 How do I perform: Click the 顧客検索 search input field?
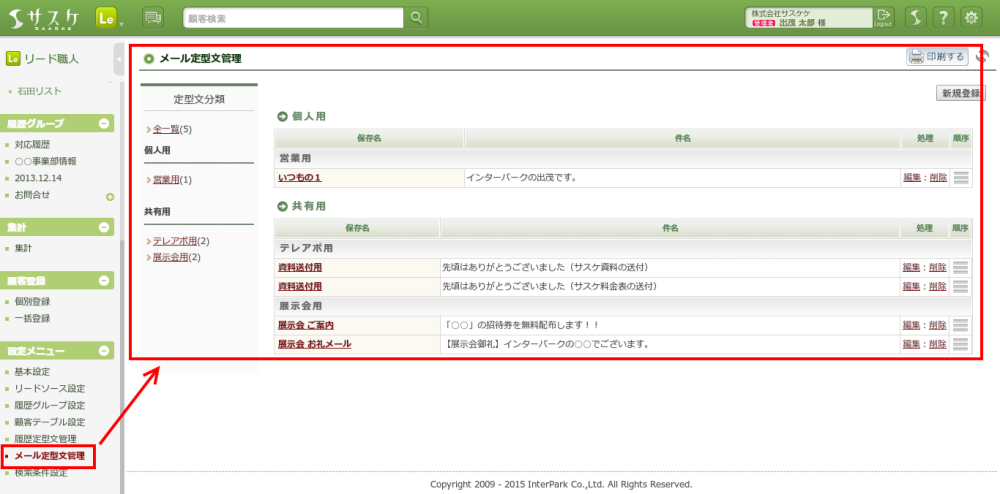coord(294,17)
